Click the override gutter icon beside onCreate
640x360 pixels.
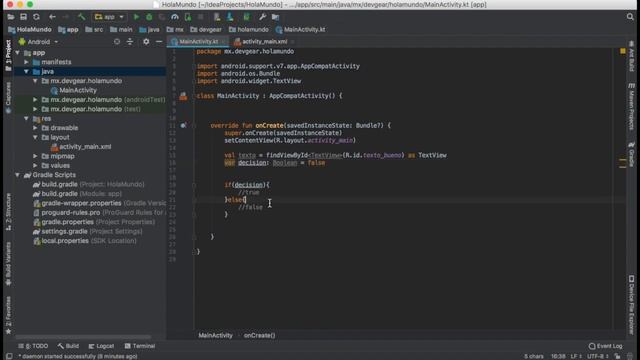[x=183, y=125]
